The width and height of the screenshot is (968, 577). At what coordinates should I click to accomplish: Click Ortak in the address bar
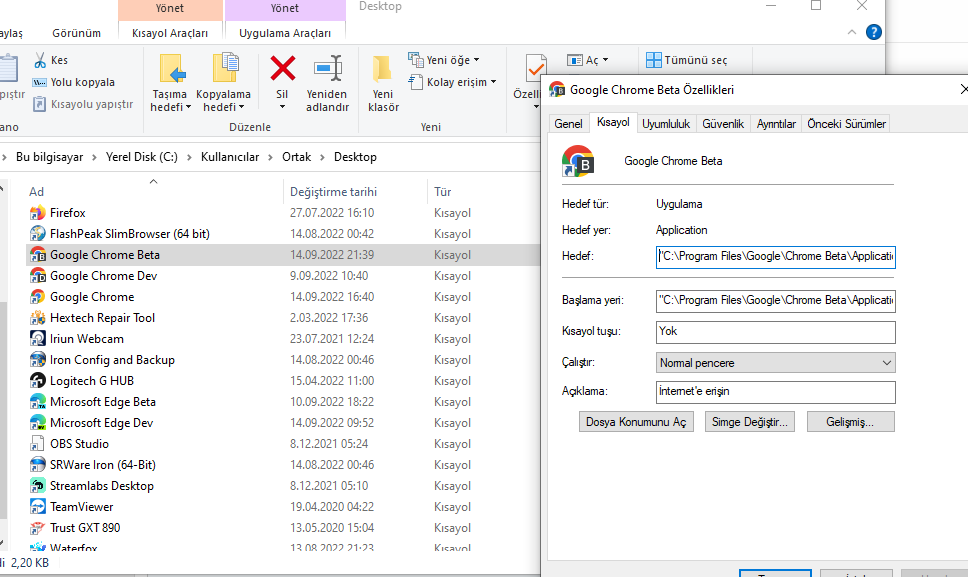point(296,157)
